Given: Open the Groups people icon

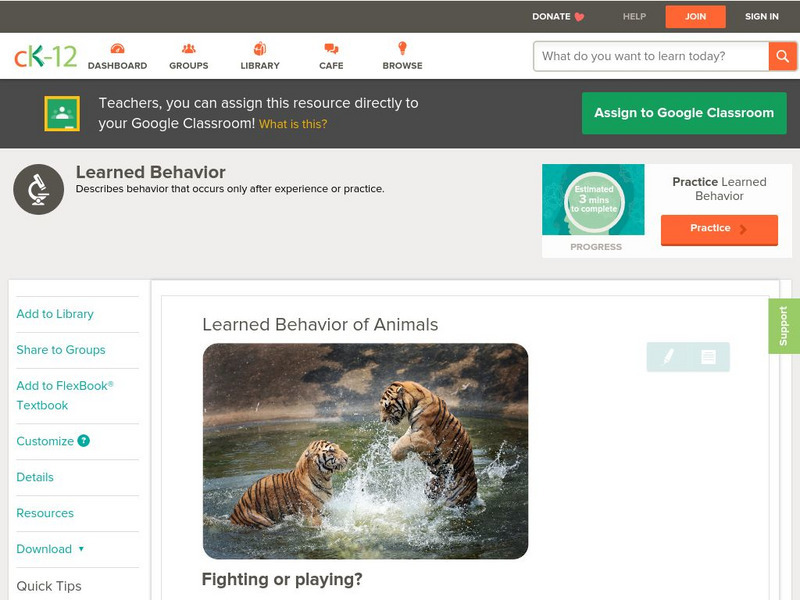Looking at the screenshot, I should [189, 48].
